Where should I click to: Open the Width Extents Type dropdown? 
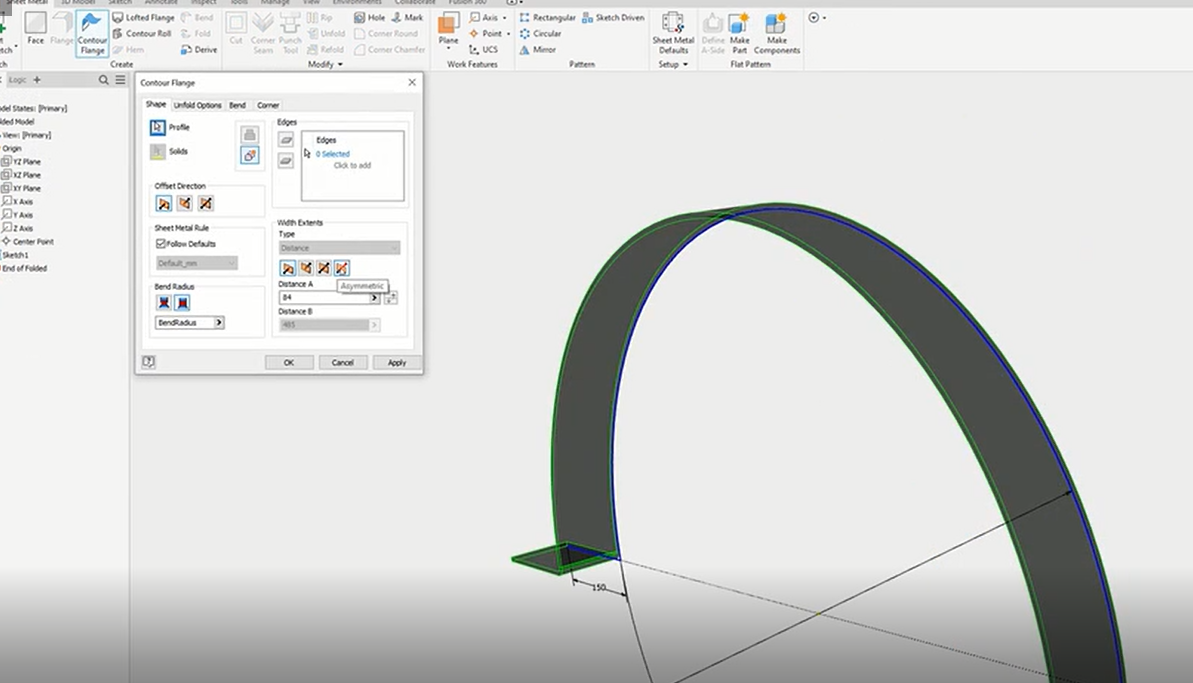pos(339,248)
